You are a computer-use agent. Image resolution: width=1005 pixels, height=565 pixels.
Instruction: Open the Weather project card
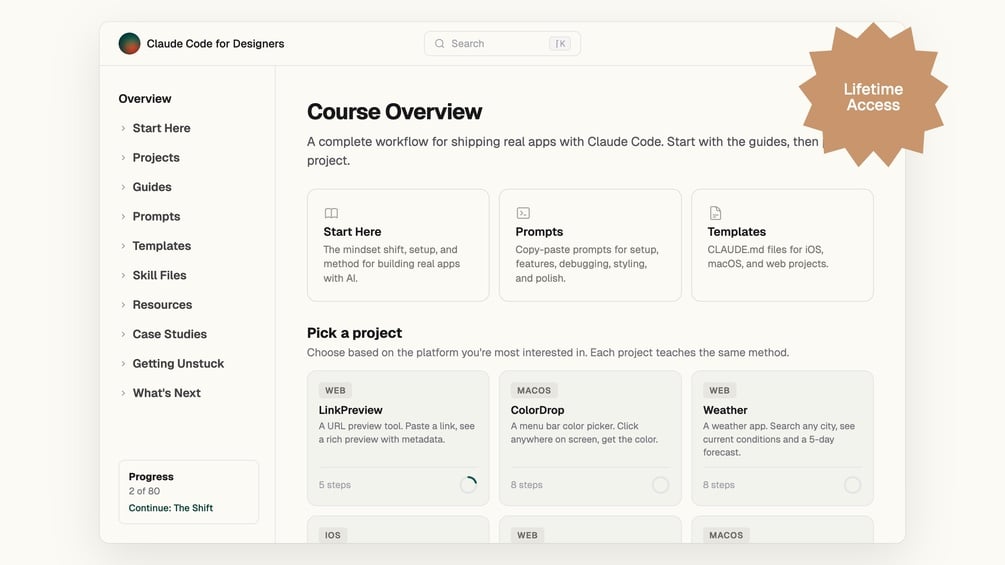[x=783, y=438]
